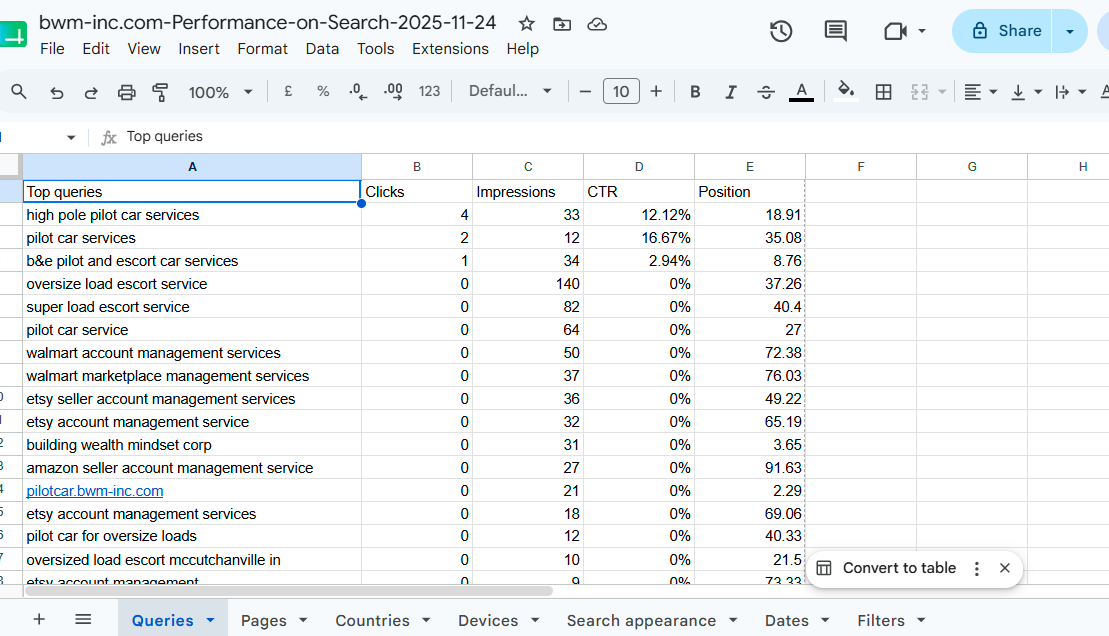Open the Data menu
1109x636 pixels.
tap(322, 49)
